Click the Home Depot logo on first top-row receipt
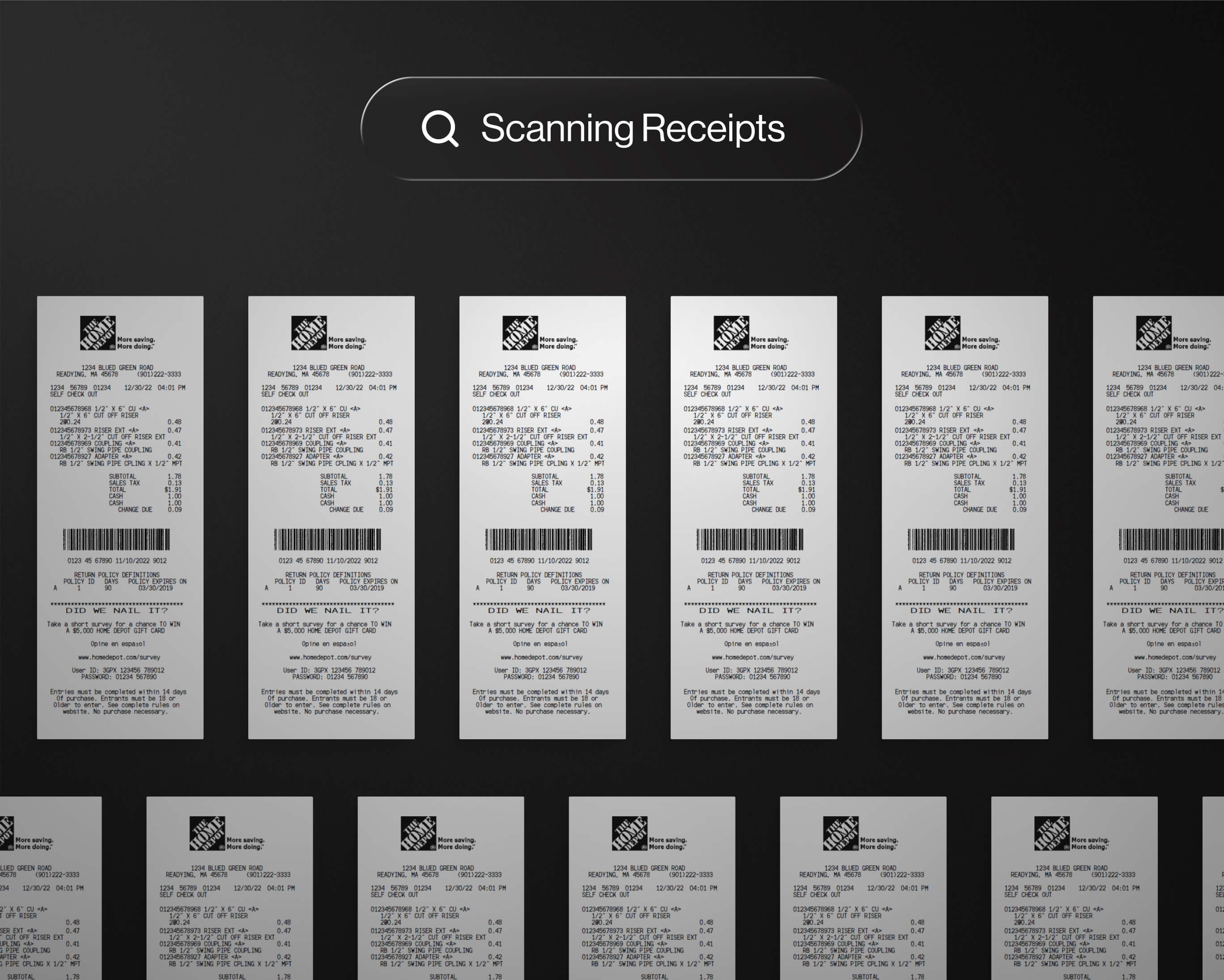Viewport: 1224px width, 980px height. click(x=98, y=333)
